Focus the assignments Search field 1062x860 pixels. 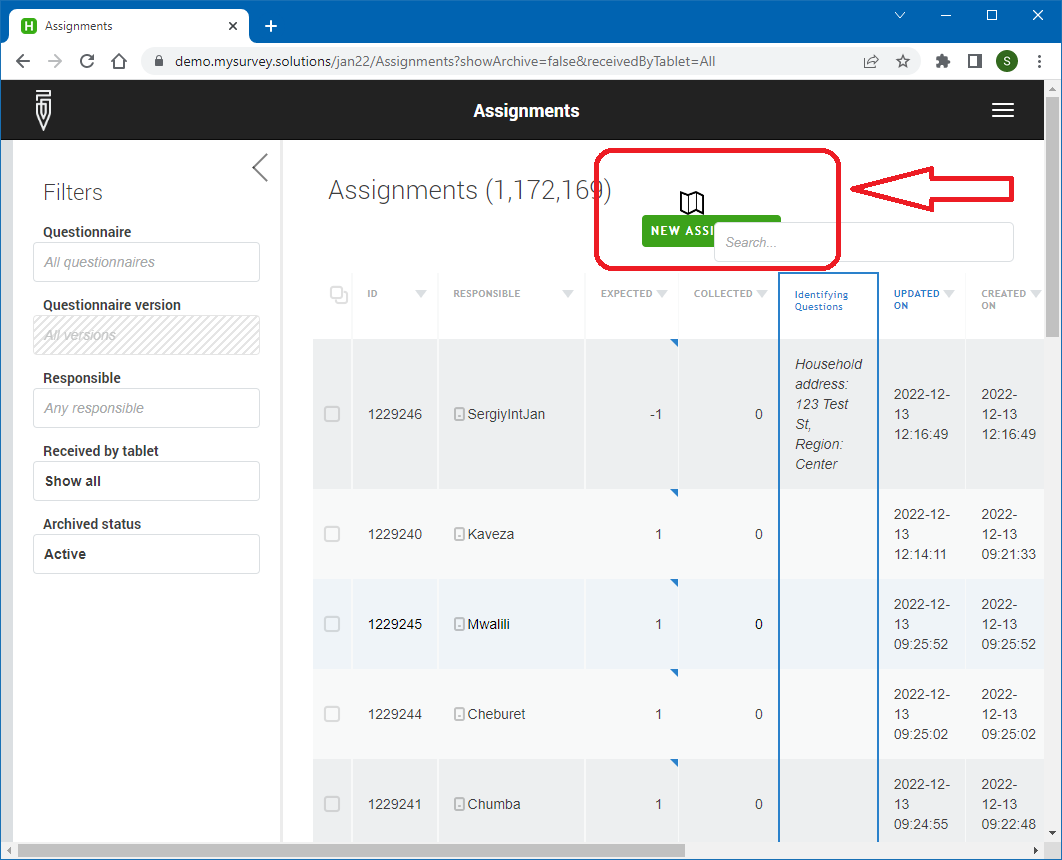click(864, 242)
